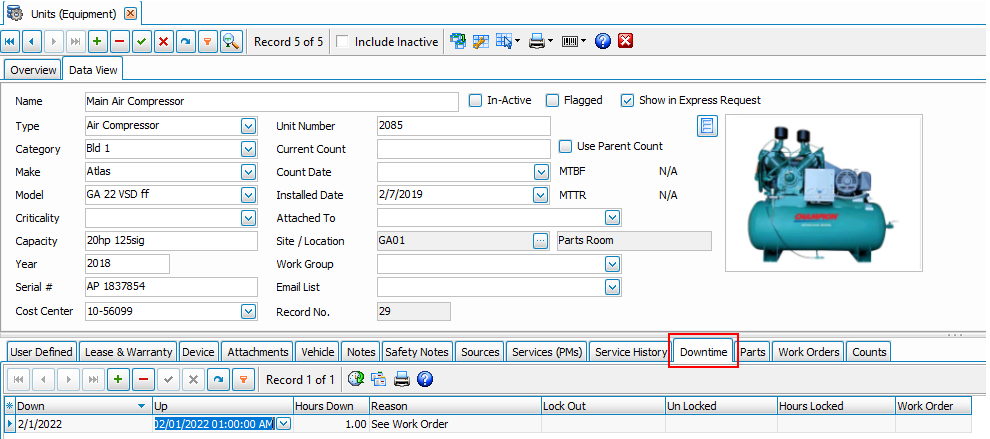Open the Cost Center dropdown
Image resolution: width=990 pixels, height=439 pixels.
click(x=248, y=311)
